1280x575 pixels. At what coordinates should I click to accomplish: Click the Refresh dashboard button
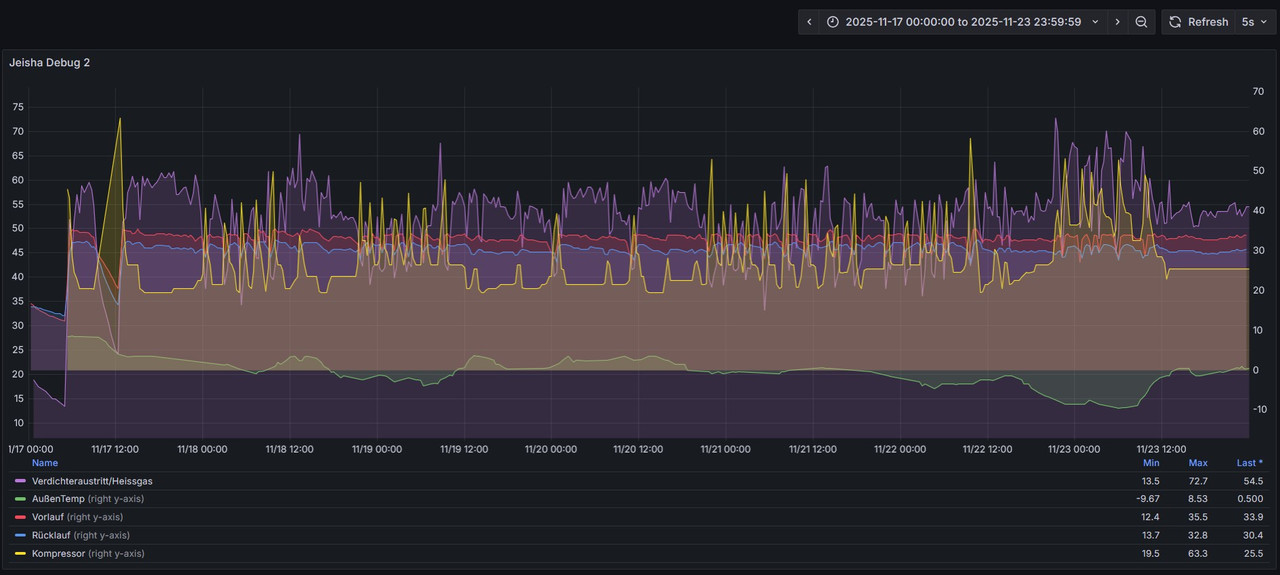1198,22
